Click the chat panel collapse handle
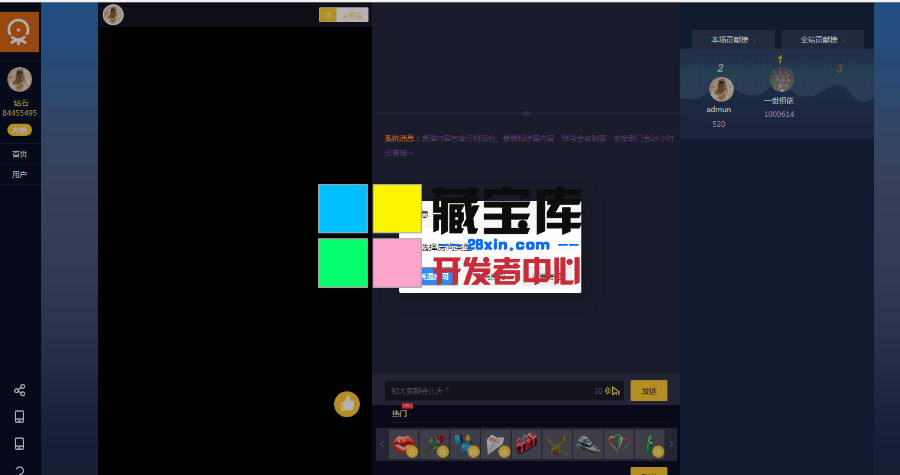The height and width of the screenshot is (475, 900). 526,114
